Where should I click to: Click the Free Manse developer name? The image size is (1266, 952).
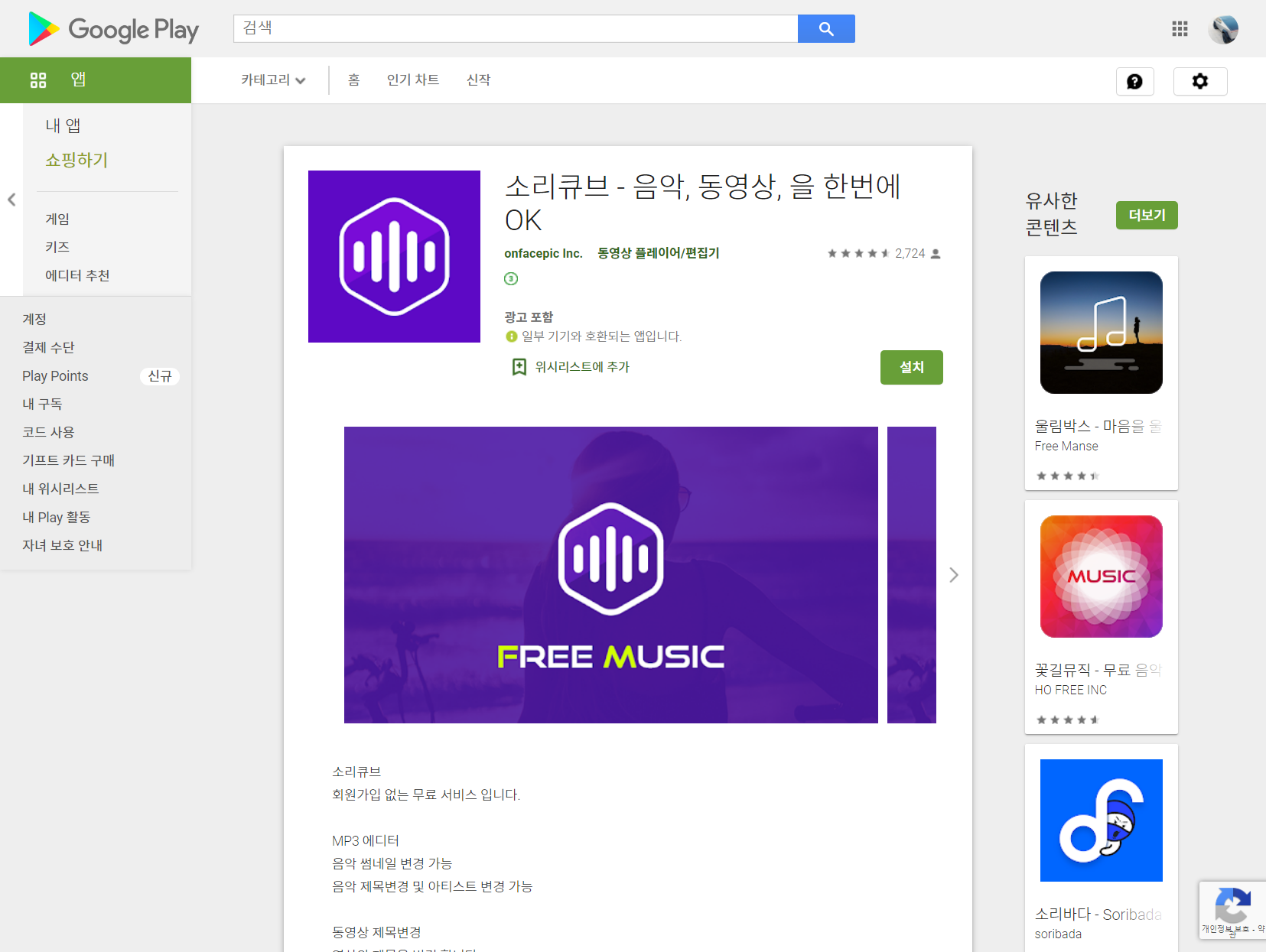1066,447
